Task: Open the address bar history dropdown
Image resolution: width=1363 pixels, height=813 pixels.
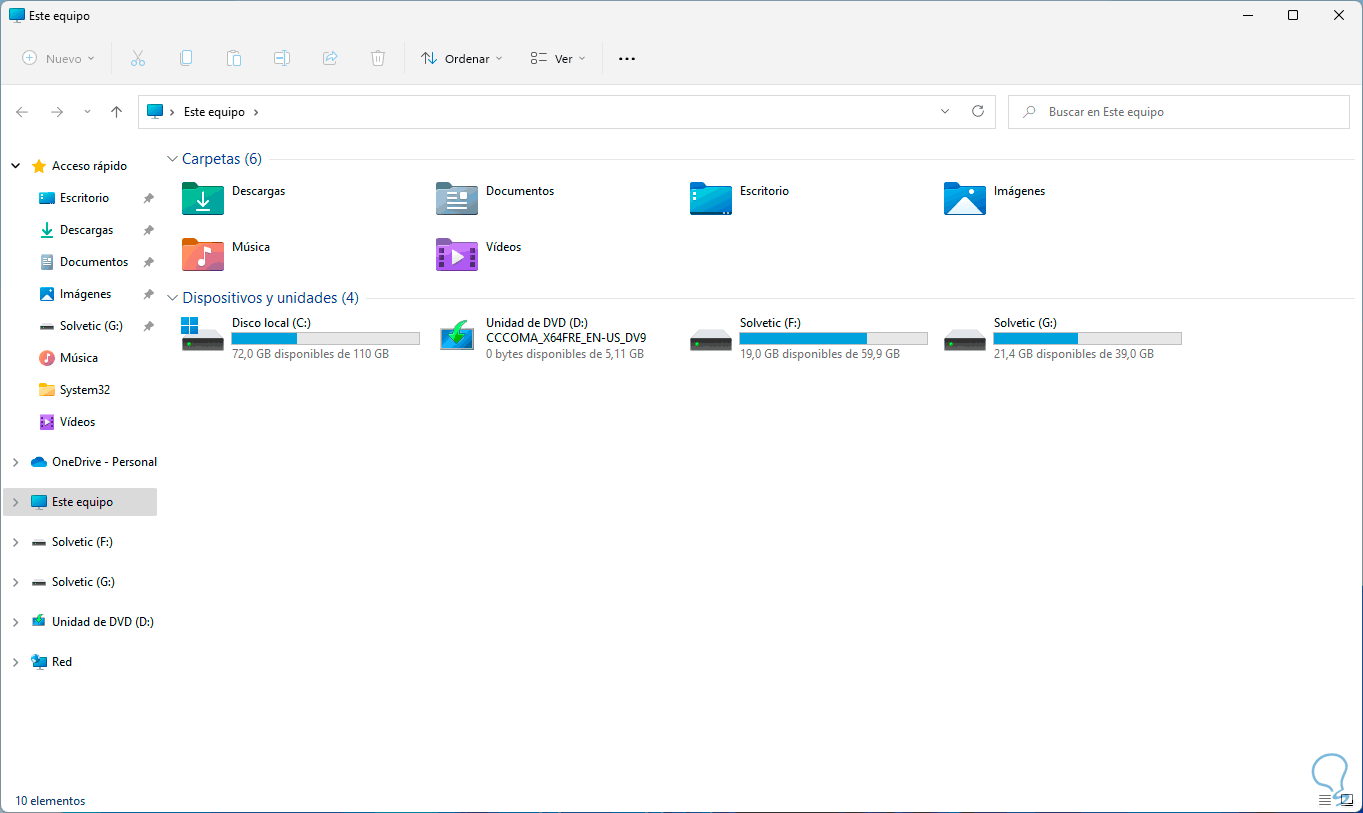Action: pyautogui.click(x=945, y=112)
